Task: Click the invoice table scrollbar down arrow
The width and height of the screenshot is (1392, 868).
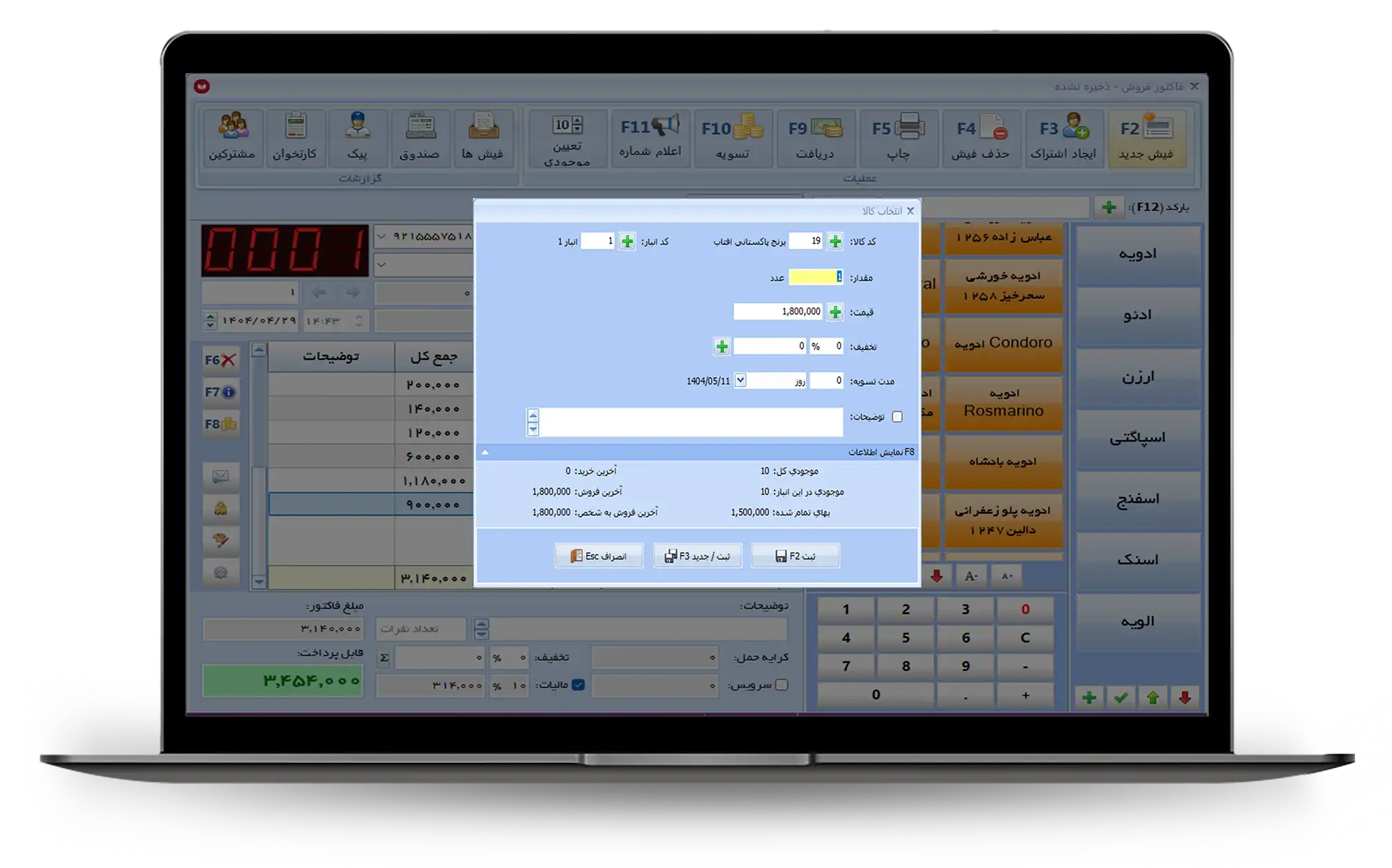Action: point(259,581)
